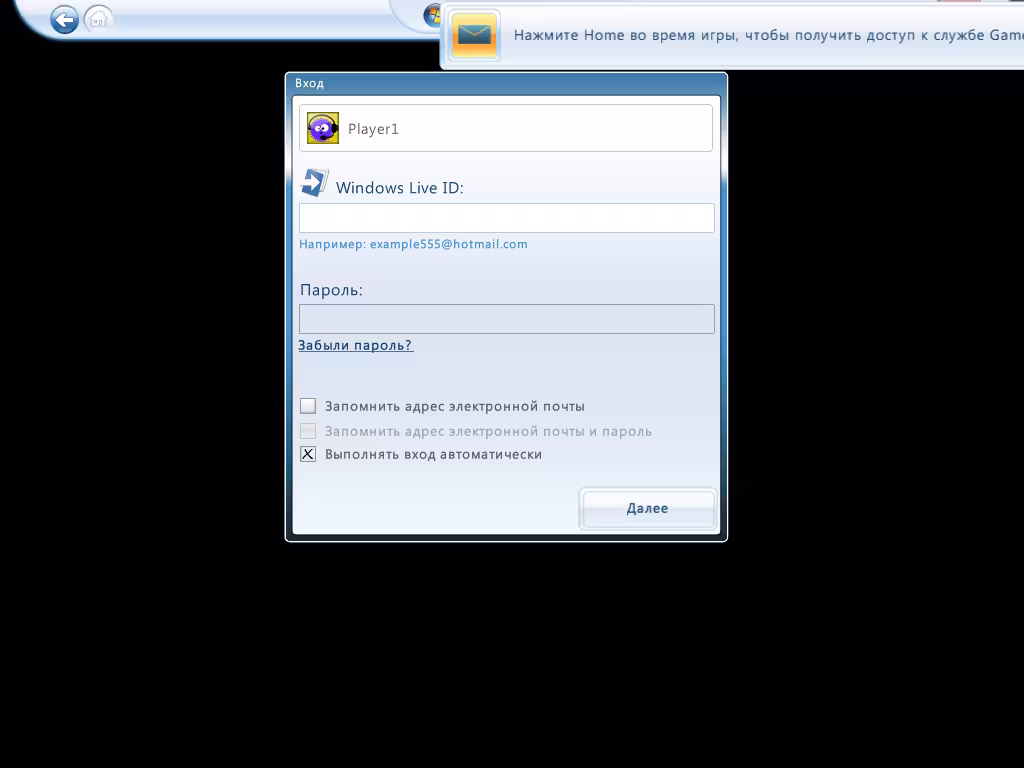Click the back arrow button

click(64, 19)
